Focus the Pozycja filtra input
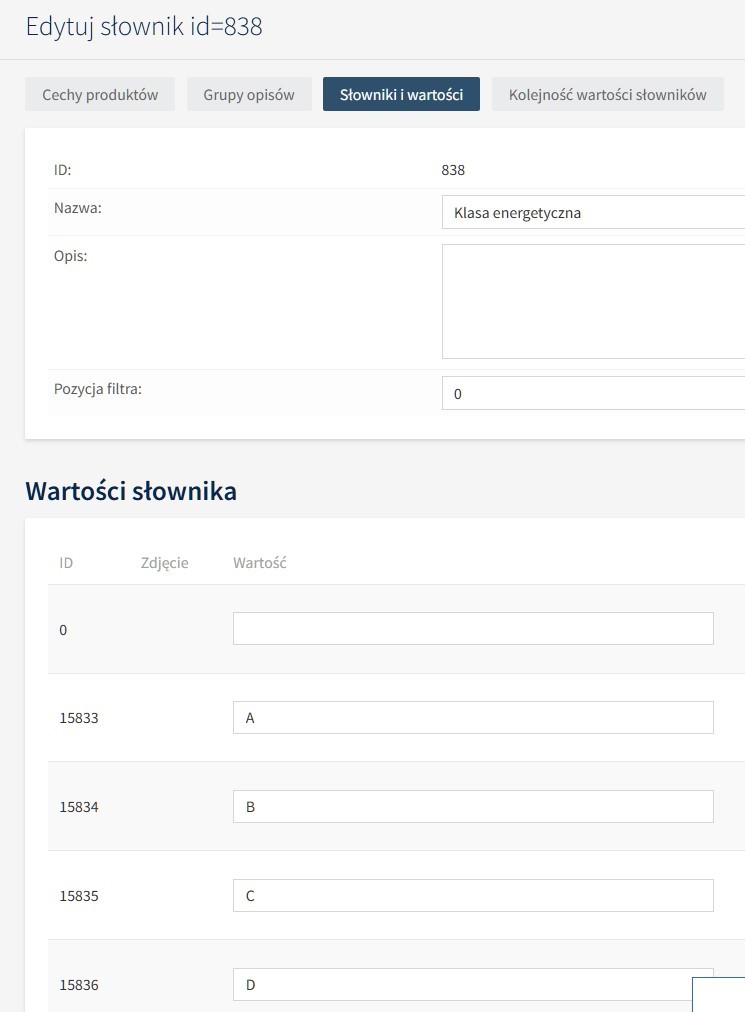Image resolution: width=745 pixels, height=1012 pixels. coord(593,393)
